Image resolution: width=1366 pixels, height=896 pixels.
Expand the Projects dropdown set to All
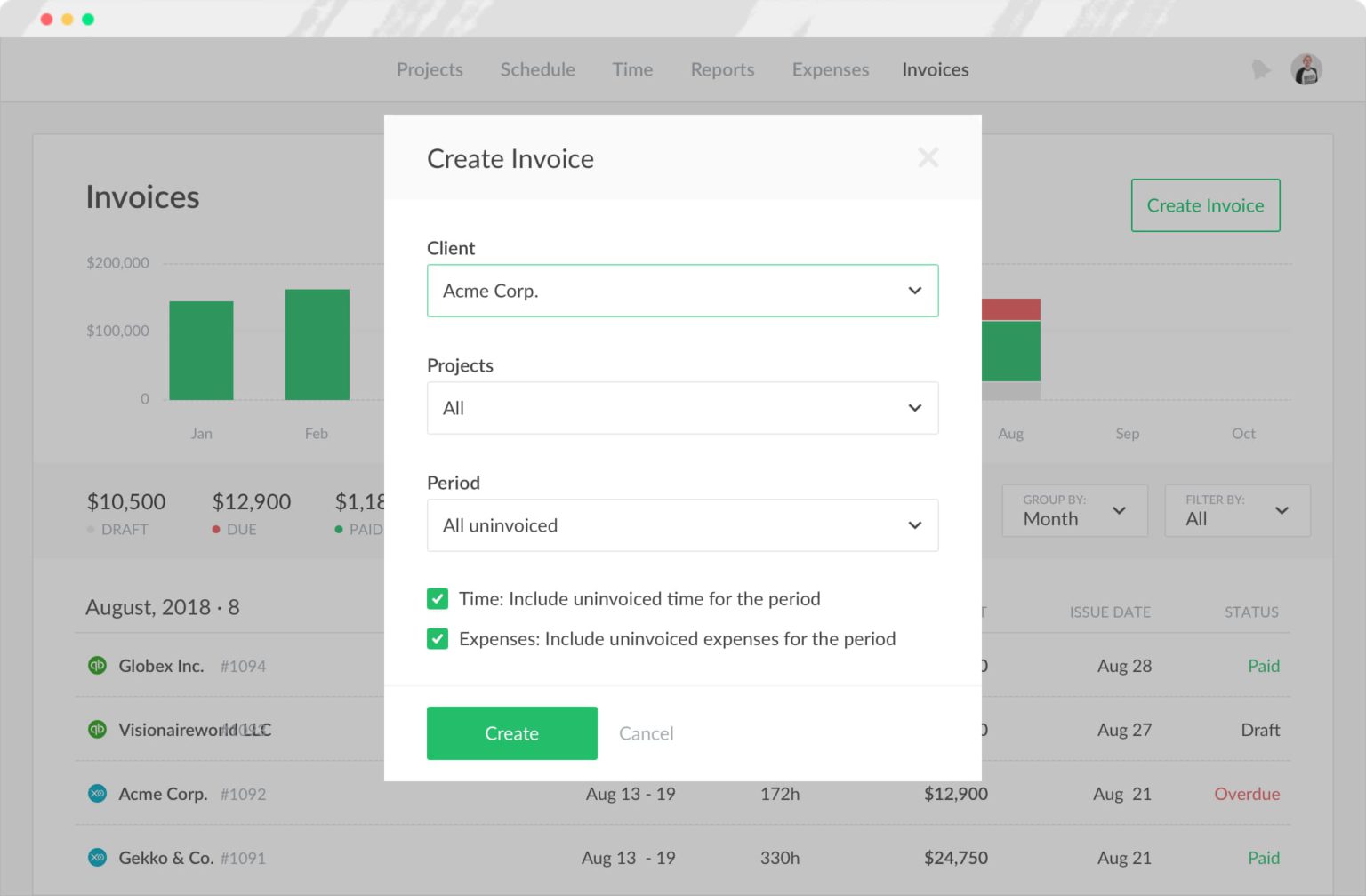(x=682, y=408)
